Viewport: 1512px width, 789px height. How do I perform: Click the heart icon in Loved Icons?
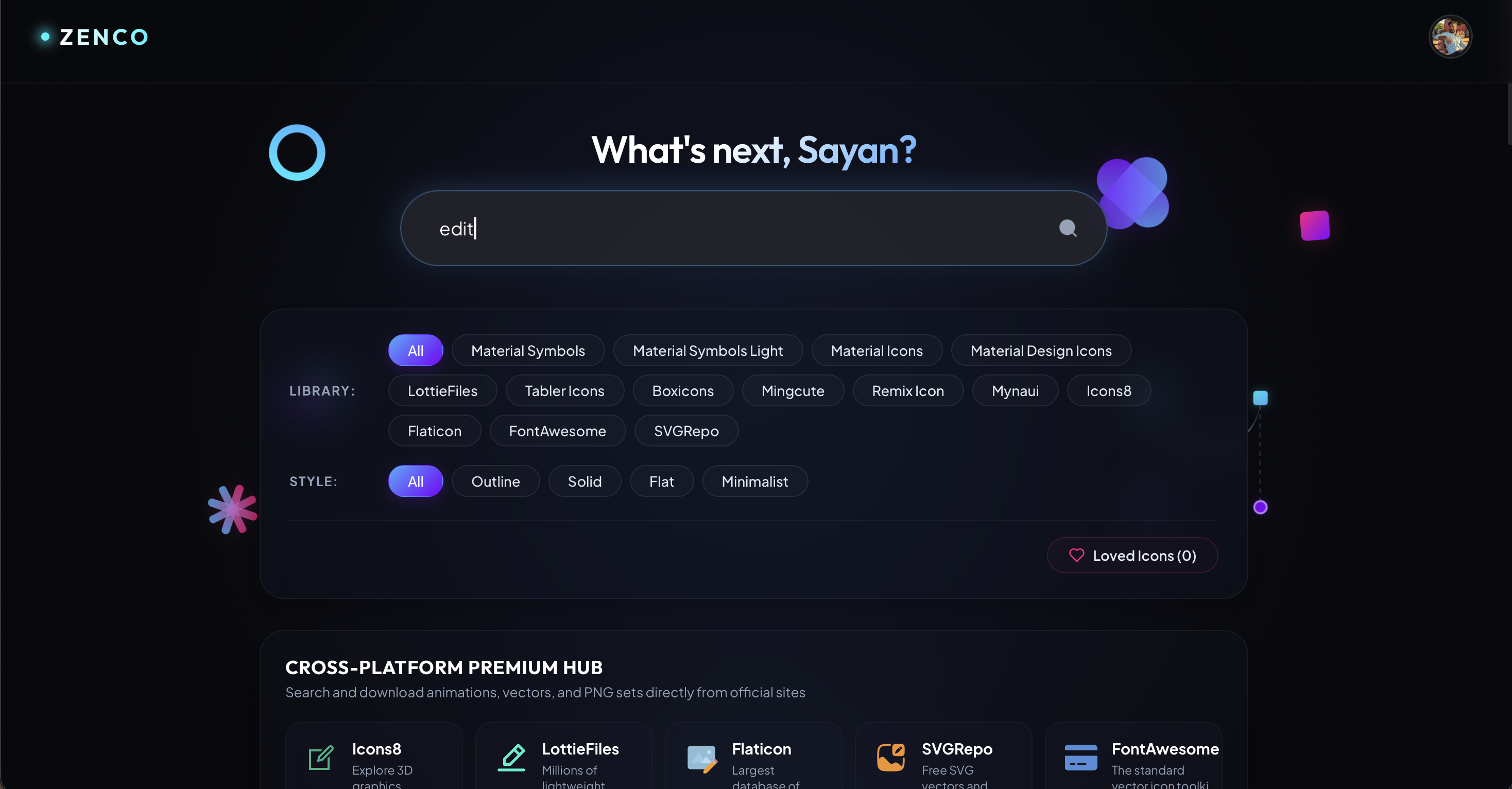coord(1076,555)
